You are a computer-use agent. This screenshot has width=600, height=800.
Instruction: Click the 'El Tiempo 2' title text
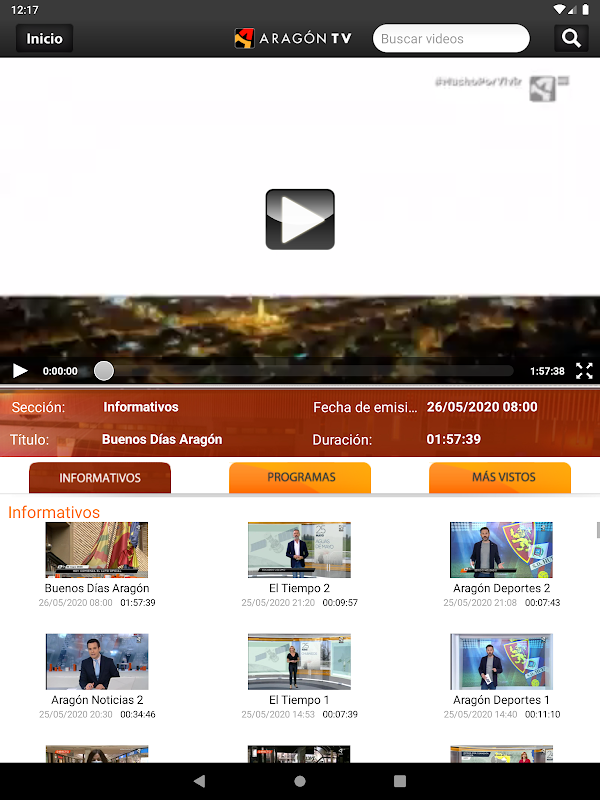(x=299, y=588)
